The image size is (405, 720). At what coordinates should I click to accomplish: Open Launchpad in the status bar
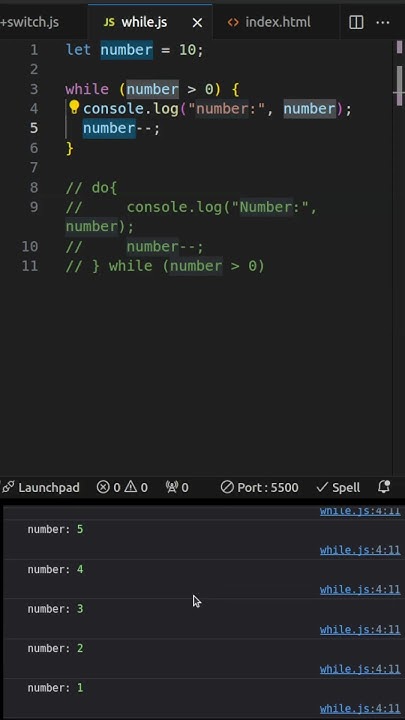[40, 487]
